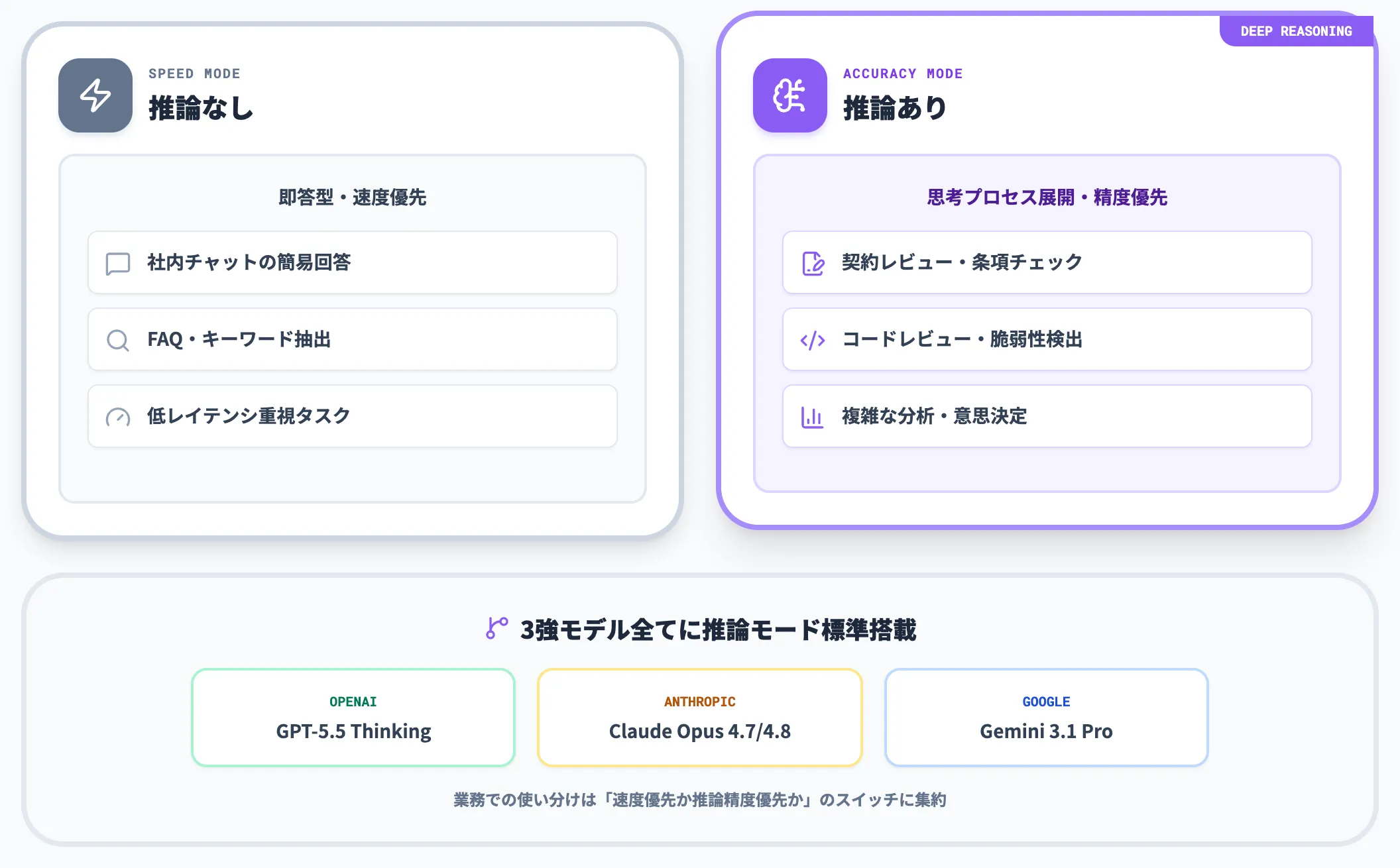Click the lightning bolt Speed Mode icon
Image resolution: width=1400 pixels, height=868 pixels.
(95, 95)
